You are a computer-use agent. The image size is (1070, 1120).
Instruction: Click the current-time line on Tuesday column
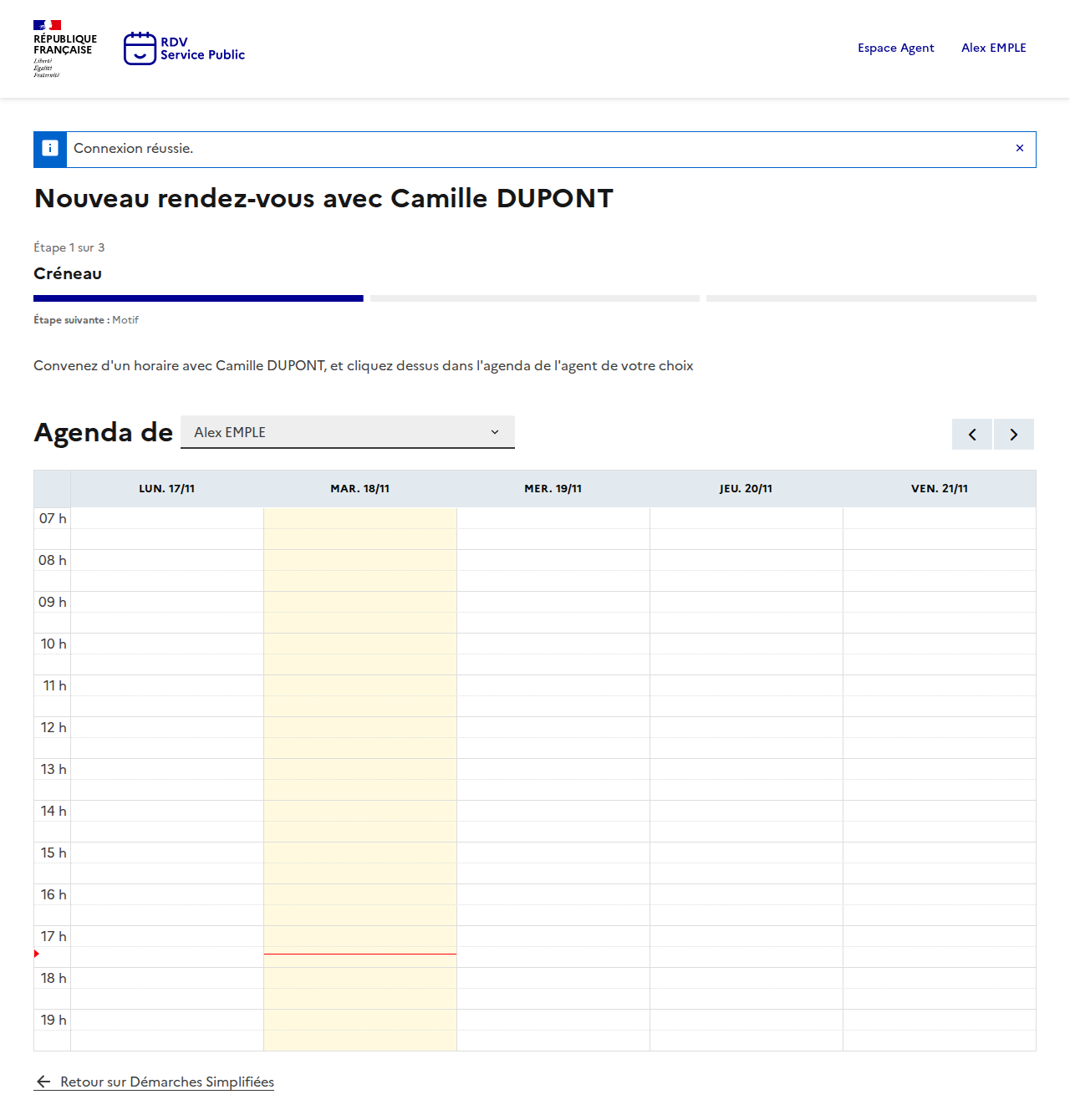point(359,954)
